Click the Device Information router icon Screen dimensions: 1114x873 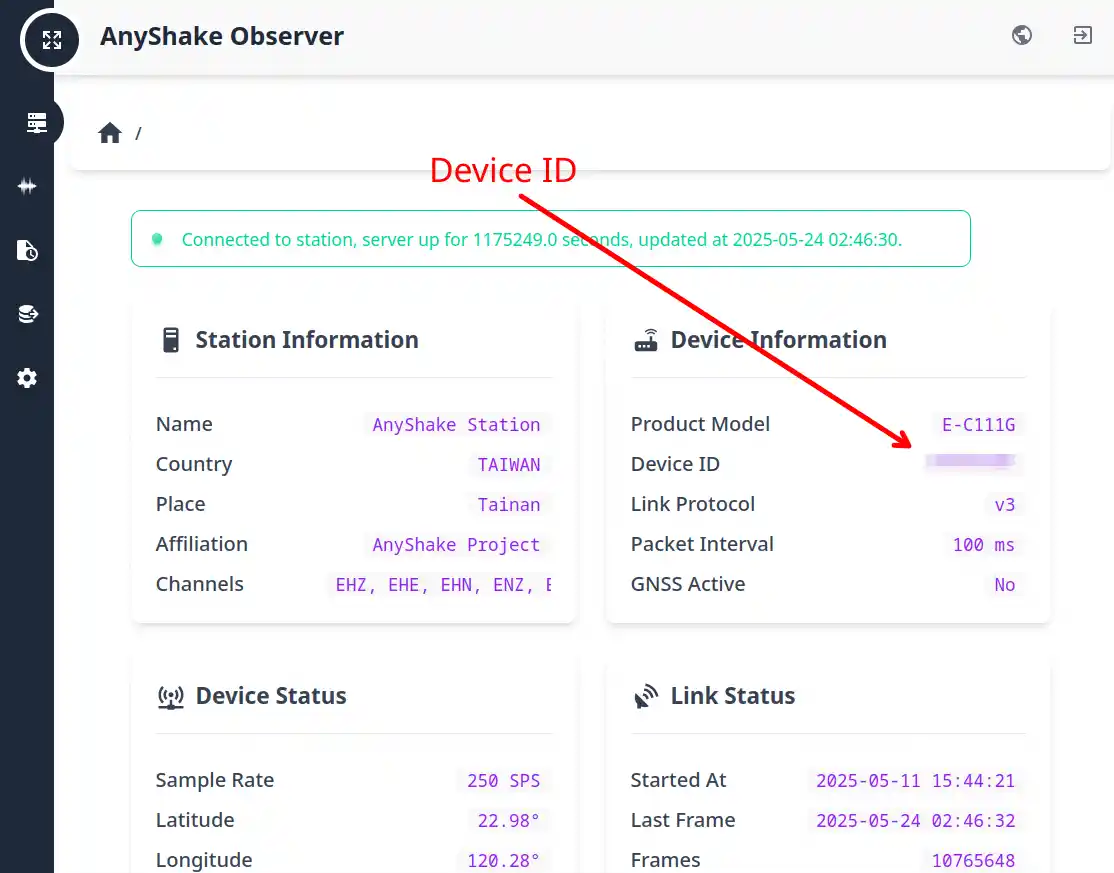pyautogui.click(x=646, y=340)
